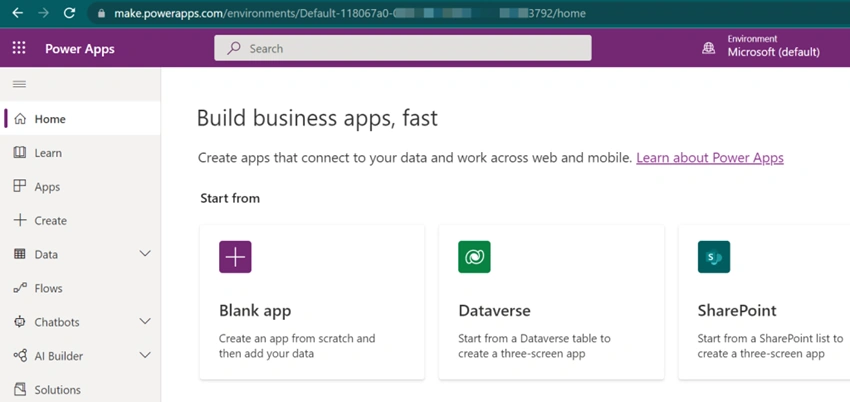This screenshot has width=850, height=402.
Task: Click the purple plus Blank app icon
Action: point(235,257)
